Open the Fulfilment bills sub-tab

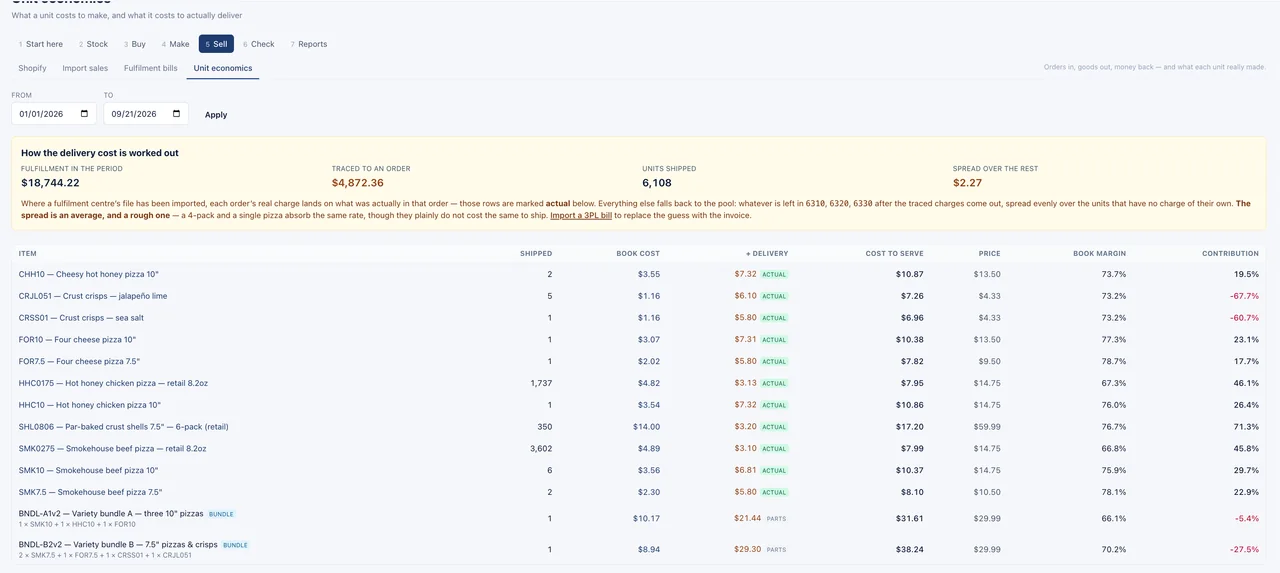click(x=151, y=68)
